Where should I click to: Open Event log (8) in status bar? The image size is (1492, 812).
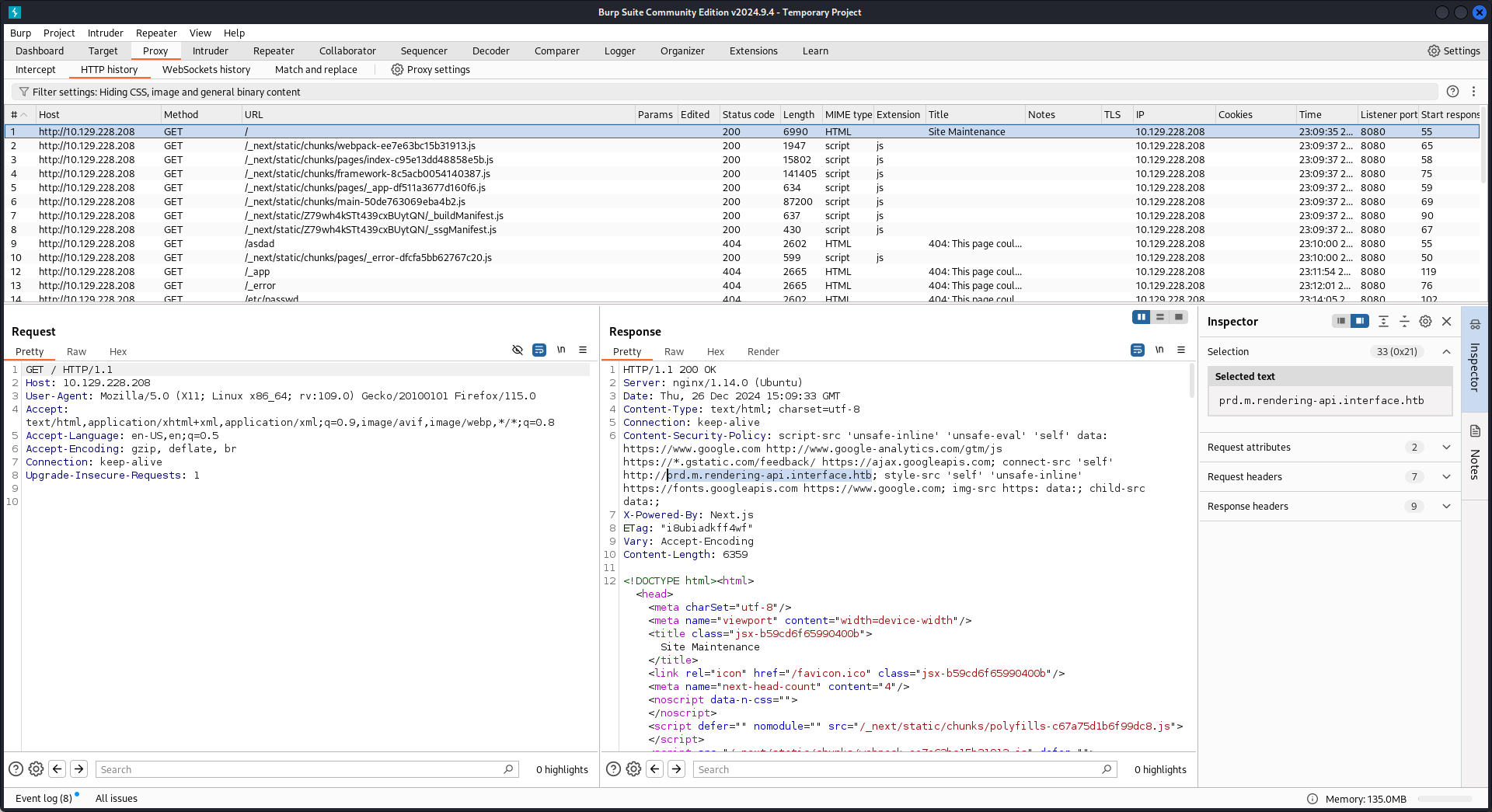(x=44, y=798)
